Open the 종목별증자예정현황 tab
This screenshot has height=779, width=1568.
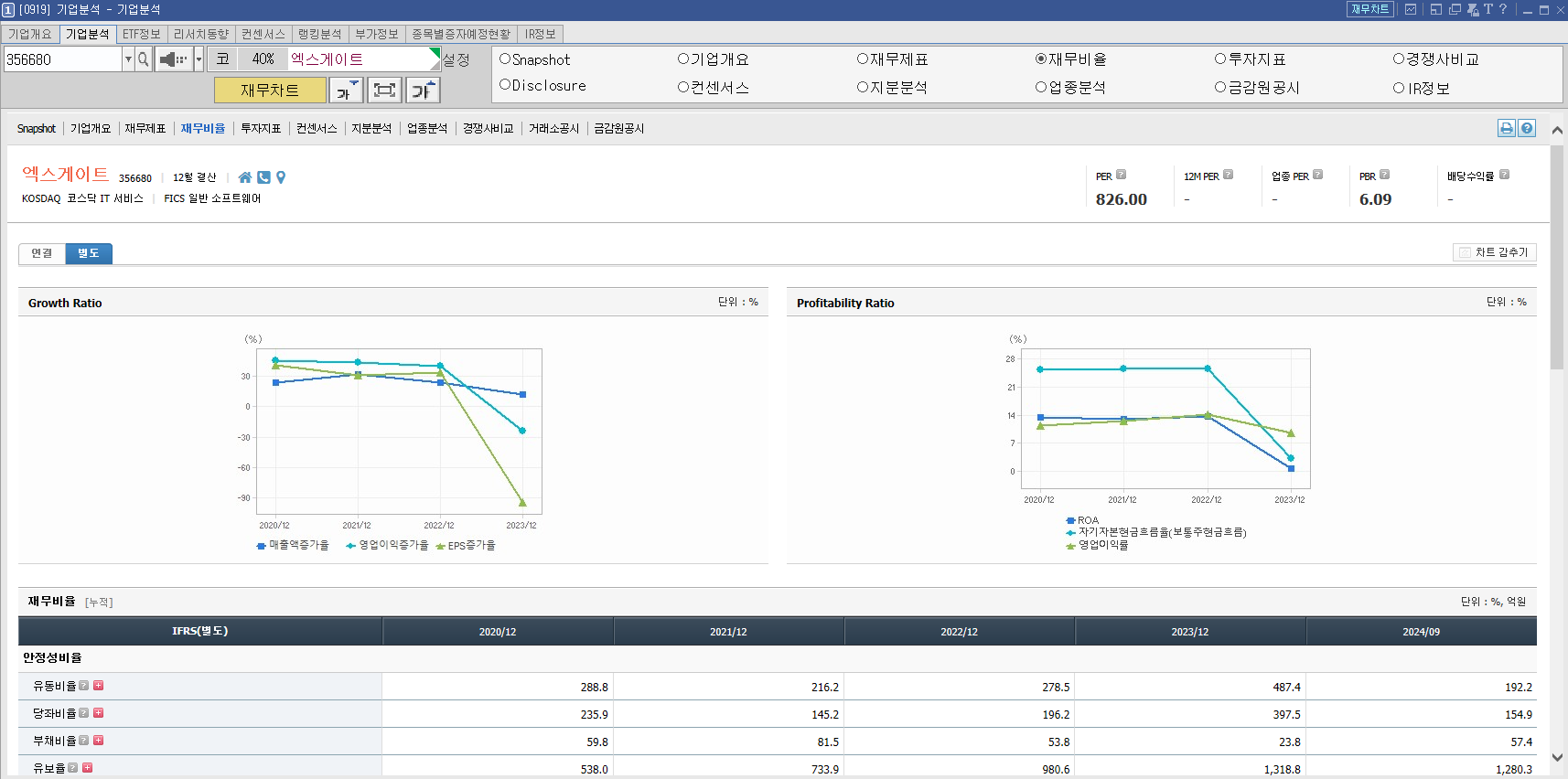pyautogui.click(x=461, y=34)
